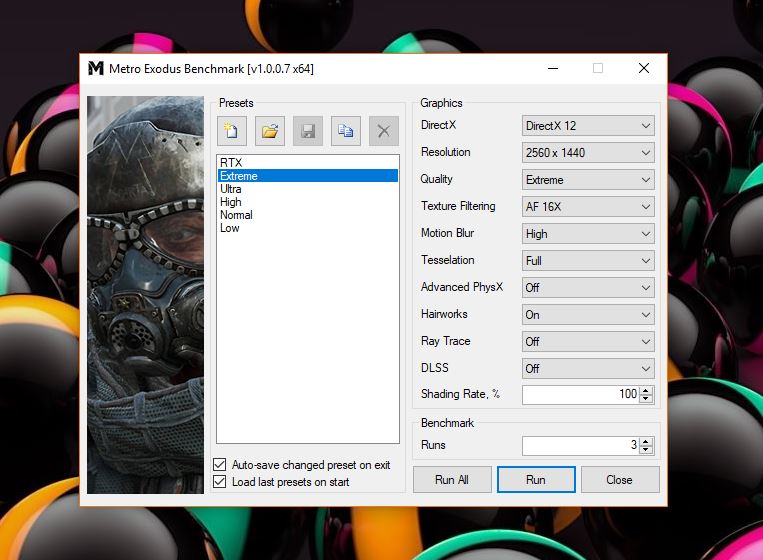Expand the Motion Blur dropdown

588,234
